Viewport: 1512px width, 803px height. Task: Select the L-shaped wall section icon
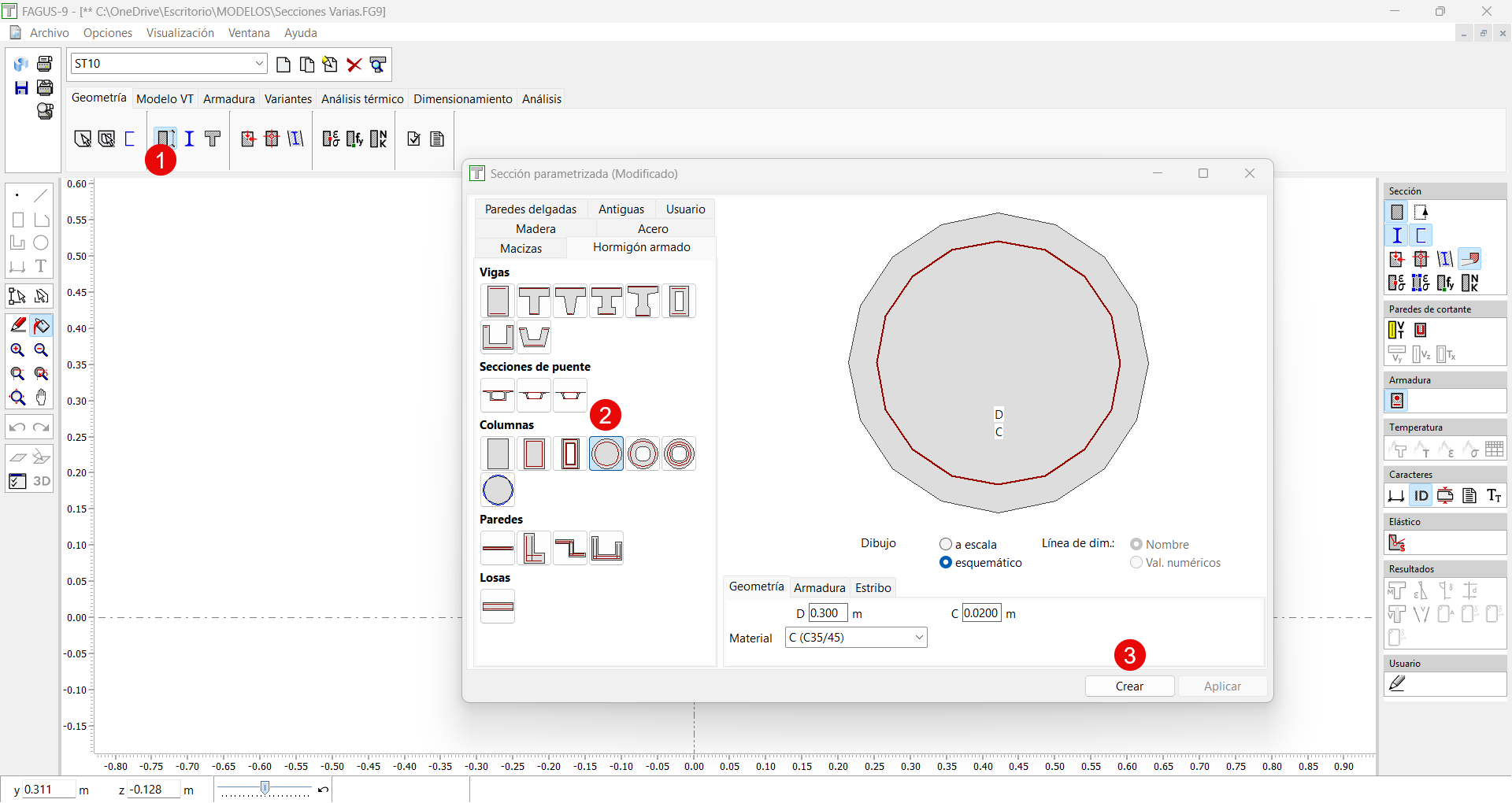click(534, 549)
